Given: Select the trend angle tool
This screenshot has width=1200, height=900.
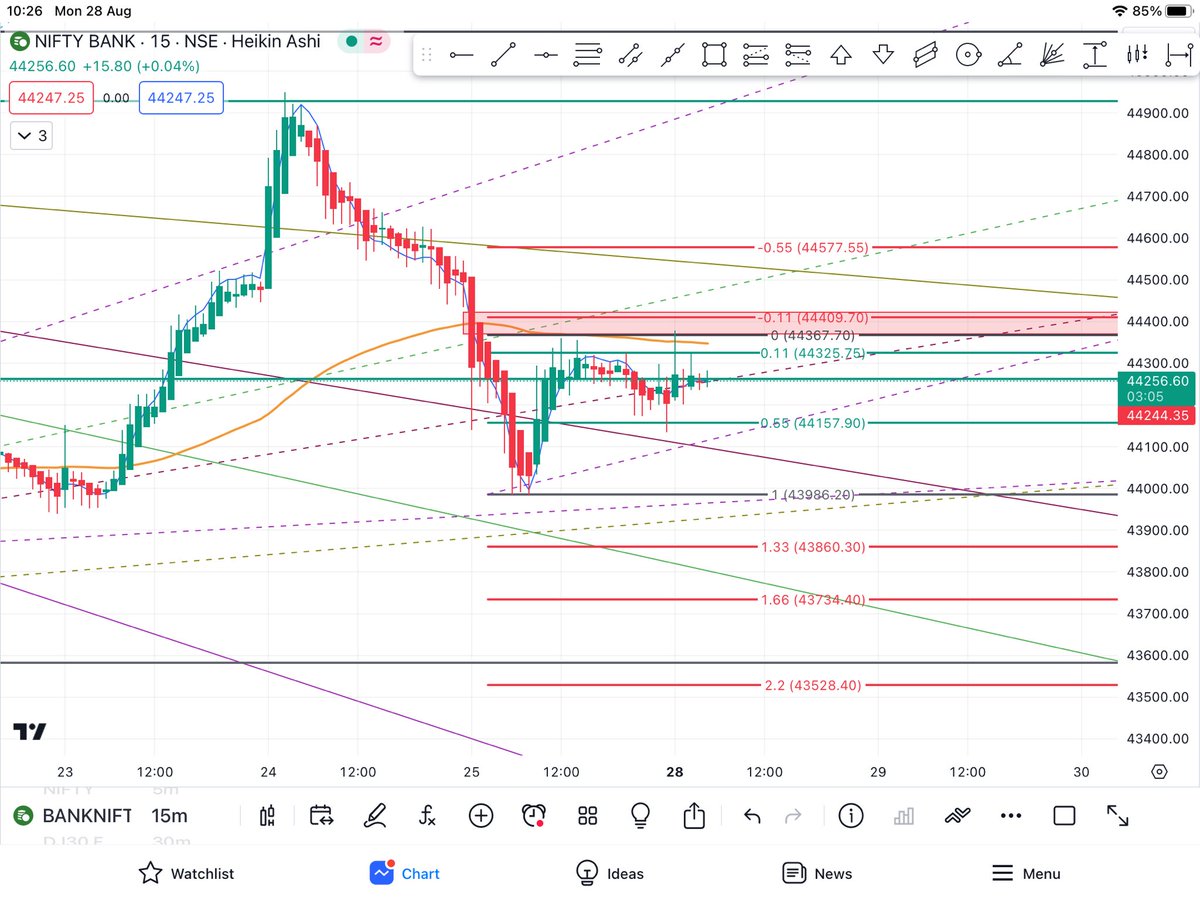Looking at the screenshot, I should pos(1011,55).
